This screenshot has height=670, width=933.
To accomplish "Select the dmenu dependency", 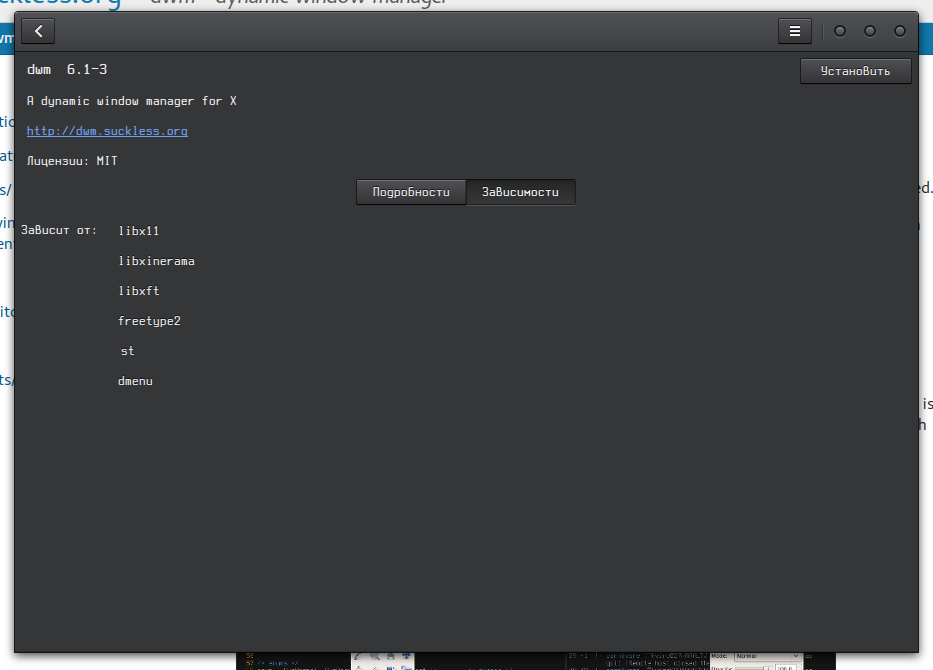I will tap(136, 381).
